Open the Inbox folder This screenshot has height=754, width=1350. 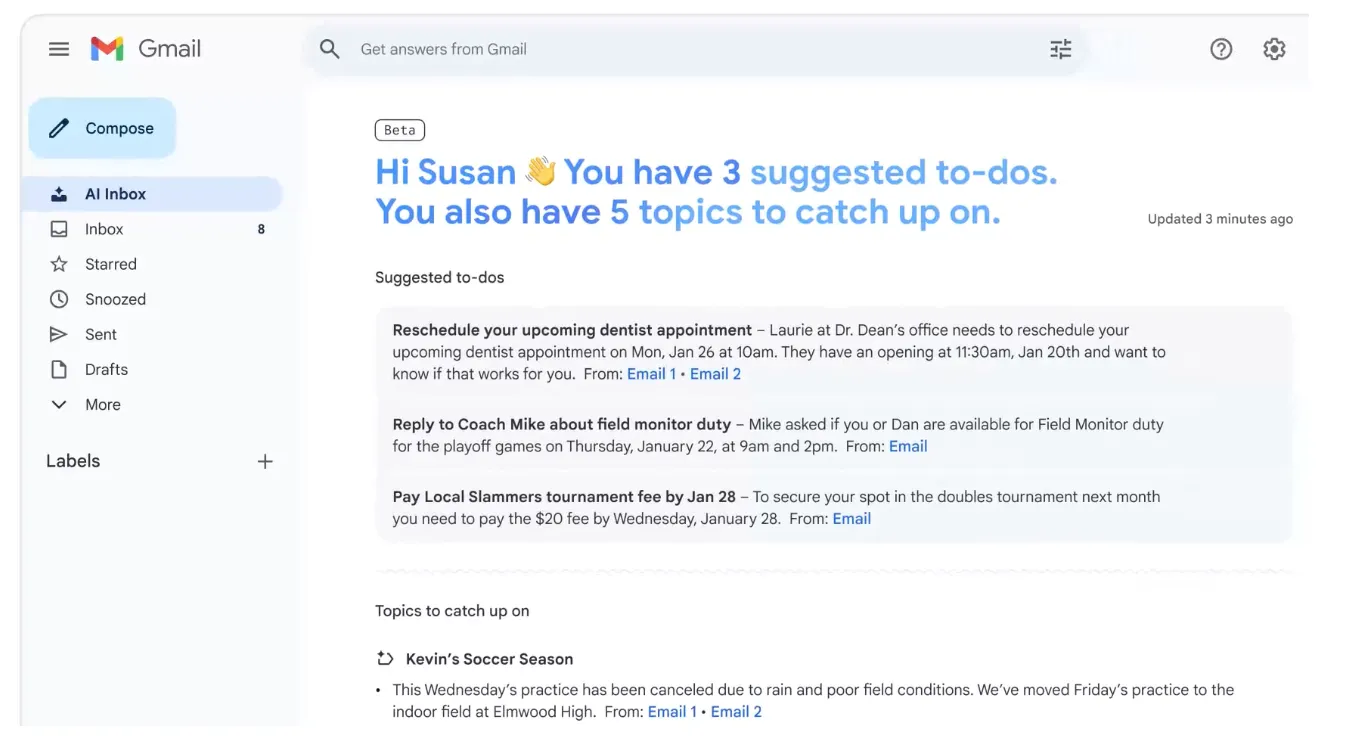(104, 229)
